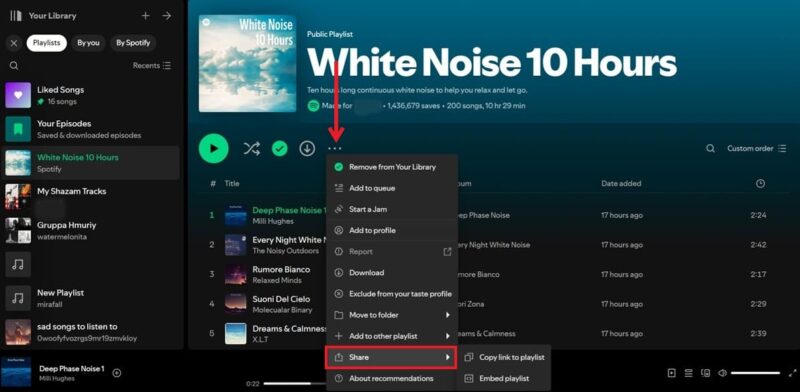Image resolution: width=800 pixels, height=392 pixels.
Task: Add current song to Liked Songs
Action: pyautogui.click(x=117, y=373)
